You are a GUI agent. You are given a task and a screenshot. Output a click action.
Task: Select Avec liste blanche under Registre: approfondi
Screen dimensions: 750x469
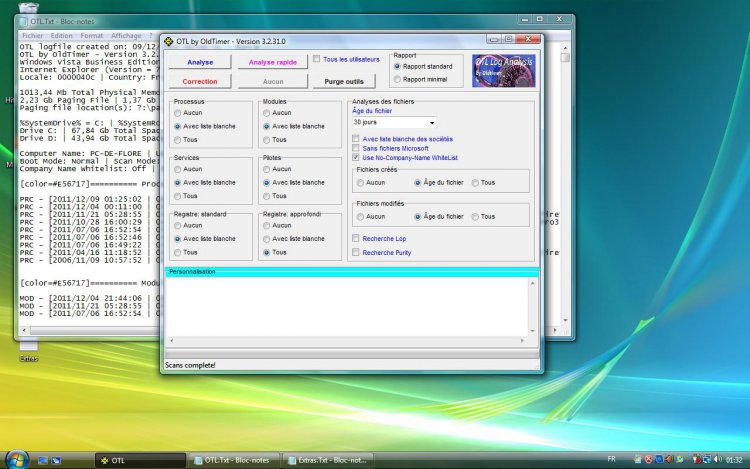266,239
